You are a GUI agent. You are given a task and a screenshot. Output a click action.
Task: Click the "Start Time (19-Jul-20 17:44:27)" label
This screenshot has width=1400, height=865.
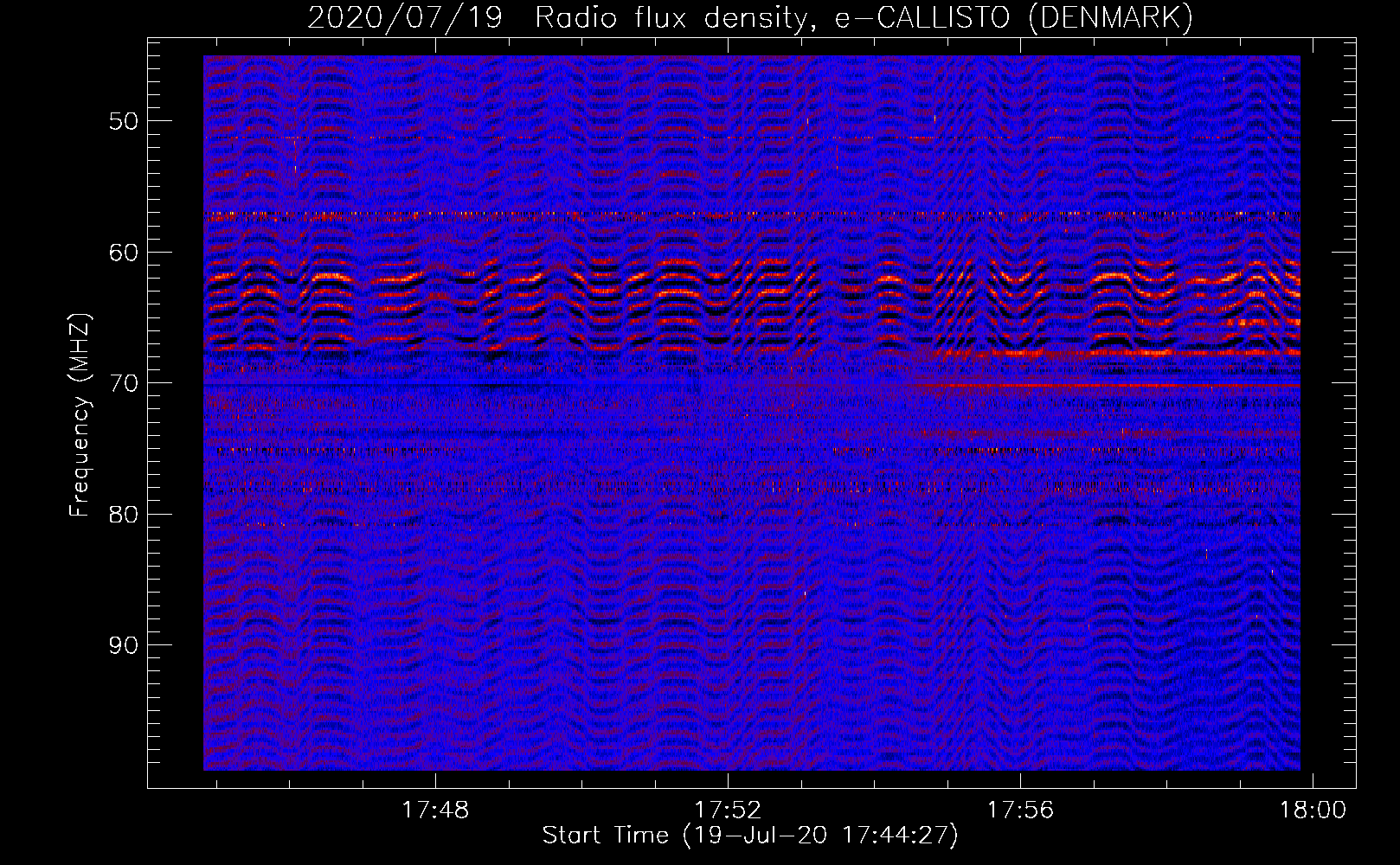tap(750, 836)
